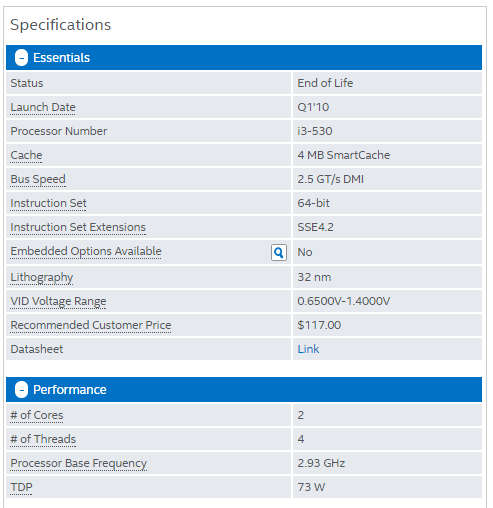Viewport: 493px width, 508px height.
Task: Click Processor Base Frequency label
Action: pyautogui.click(x=79, y=463)
